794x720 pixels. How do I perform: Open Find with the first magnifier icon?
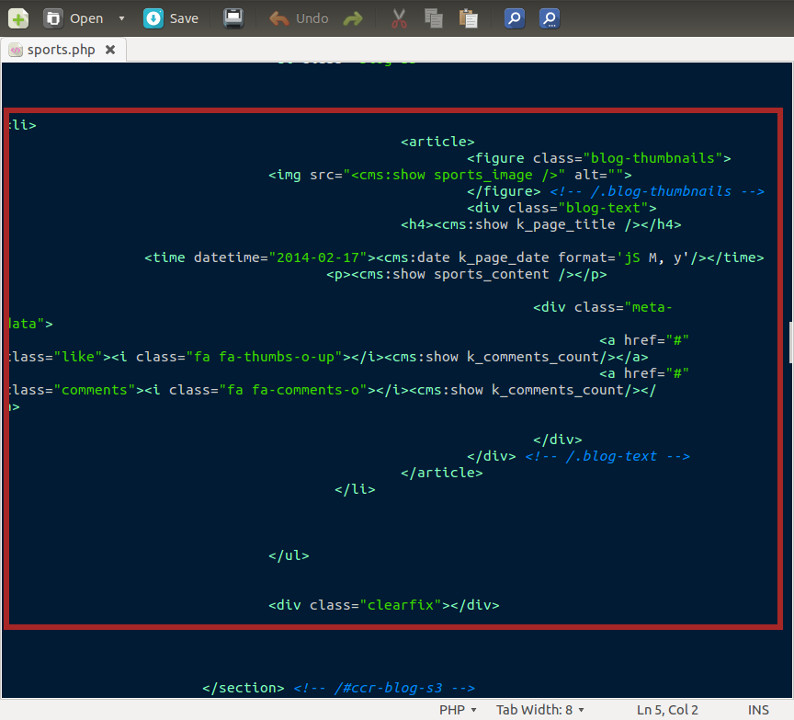(x=514, y=19)
